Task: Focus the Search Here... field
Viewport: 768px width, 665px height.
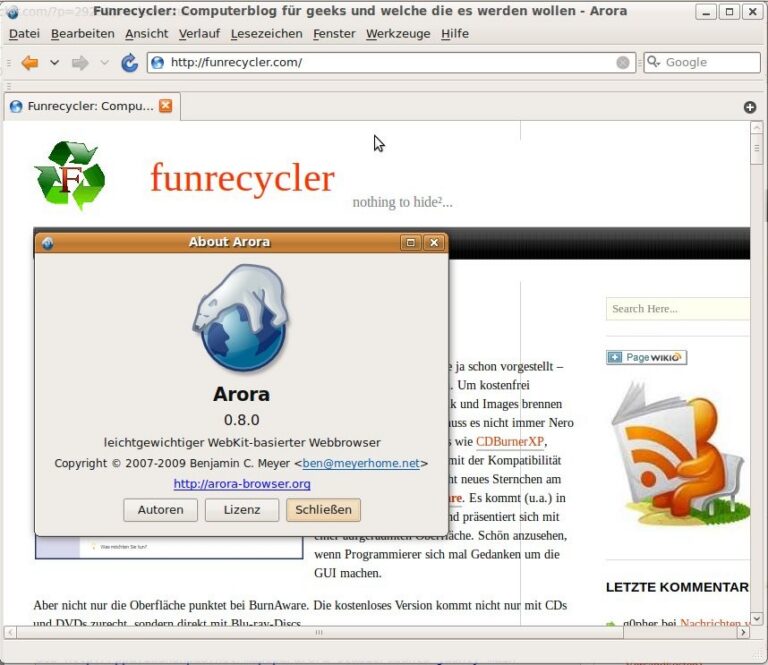Action: pyautogui.click(x=678, y=309)
